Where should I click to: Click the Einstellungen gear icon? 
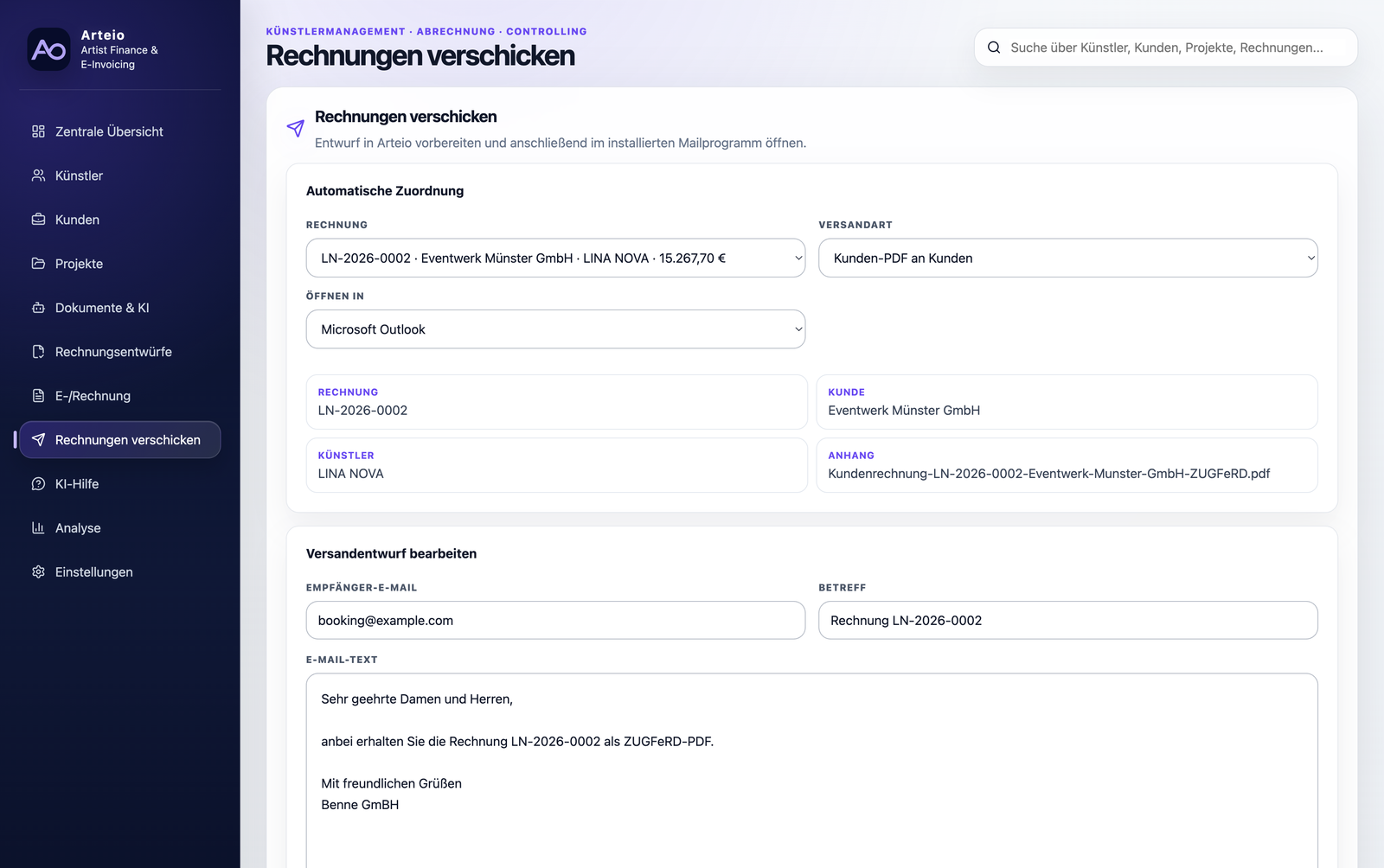(38, 572)
